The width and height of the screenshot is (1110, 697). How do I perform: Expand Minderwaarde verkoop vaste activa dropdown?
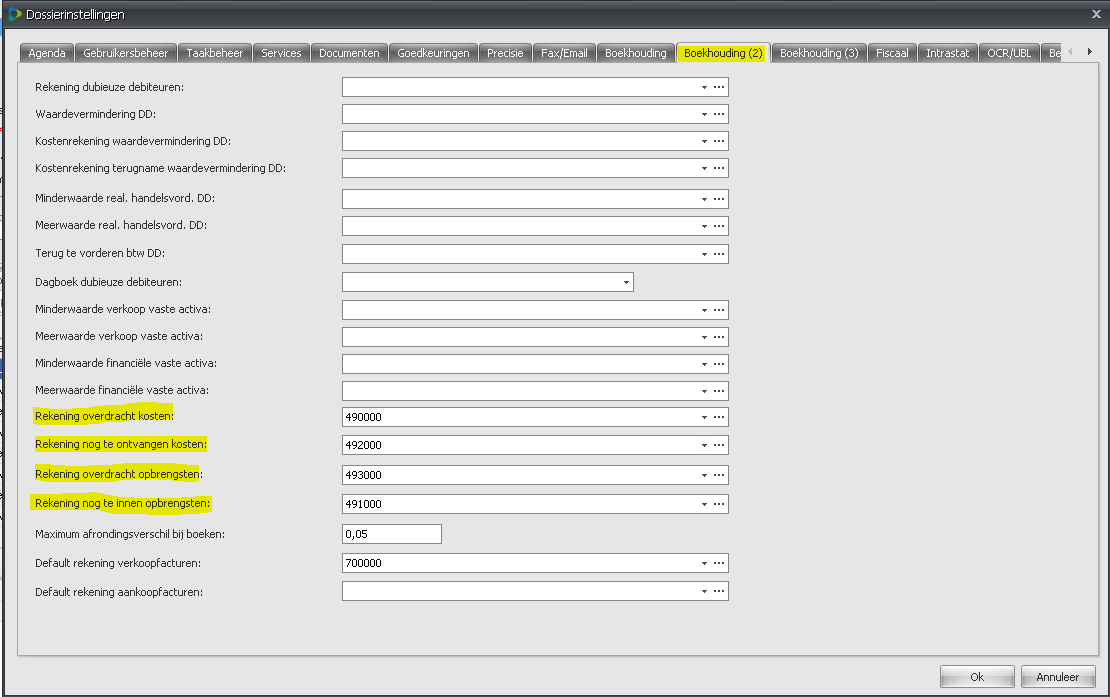point(704,310)
